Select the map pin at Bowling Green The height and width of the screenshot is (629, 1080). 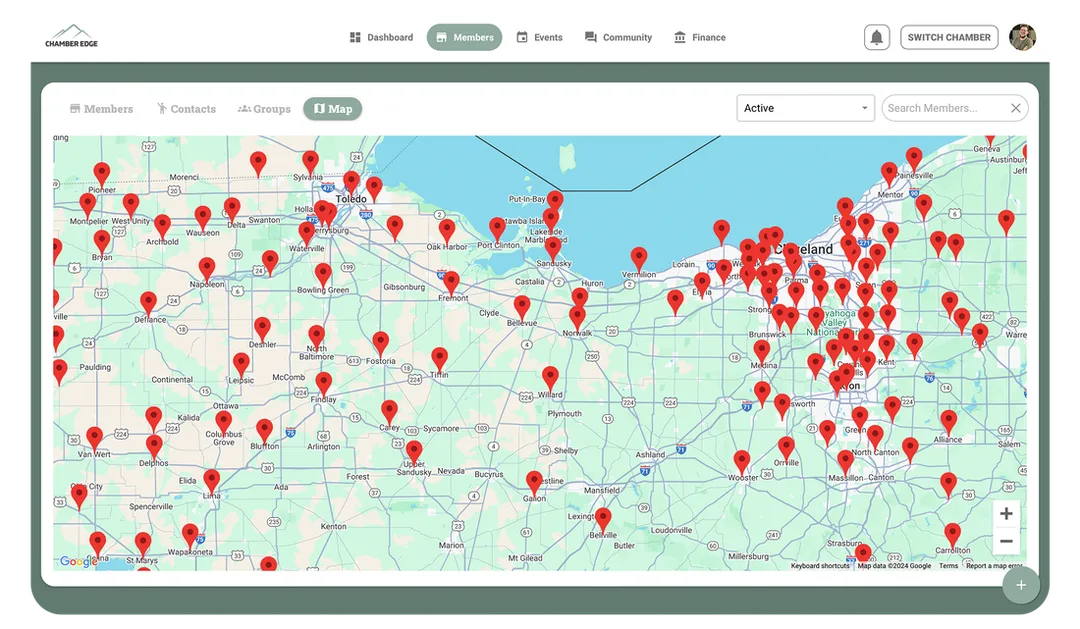[x=323, y=276]
